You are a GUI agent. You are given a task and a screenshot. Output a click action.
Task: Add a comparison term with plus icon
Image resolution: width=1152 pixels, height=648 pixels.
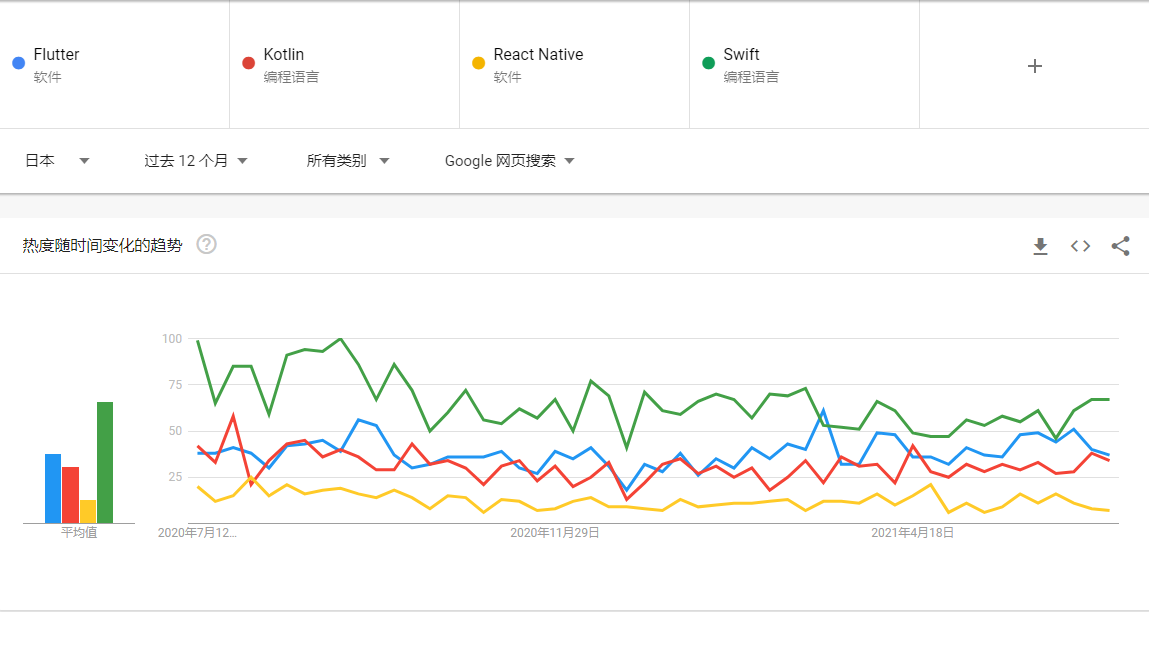click(x=1034, y=66)
